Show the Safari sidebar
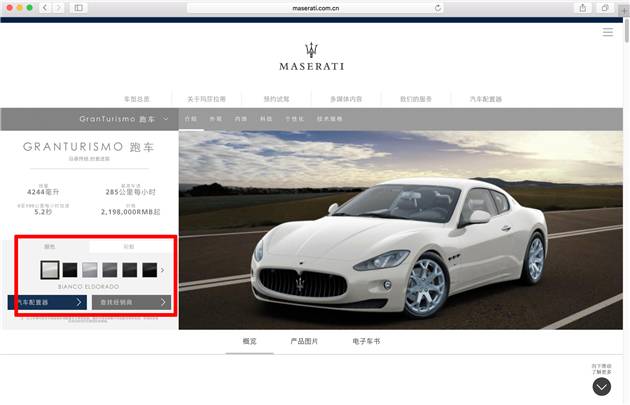 point(79,8)
